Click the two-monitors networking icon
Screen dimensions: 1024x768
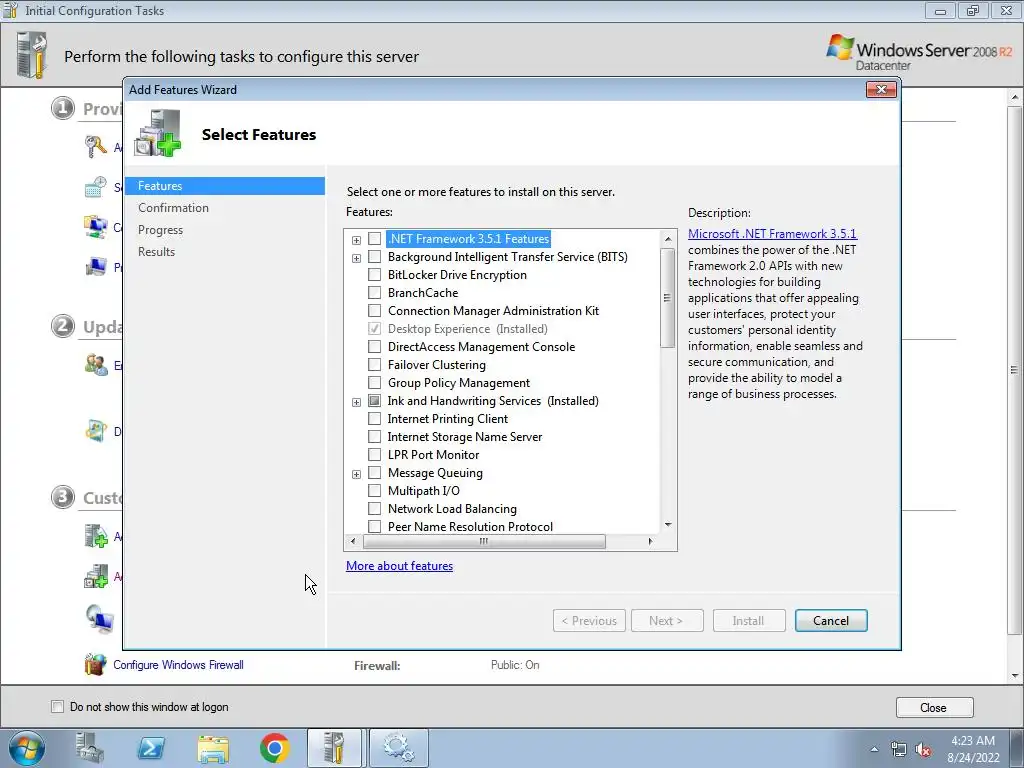pos(96,227)
